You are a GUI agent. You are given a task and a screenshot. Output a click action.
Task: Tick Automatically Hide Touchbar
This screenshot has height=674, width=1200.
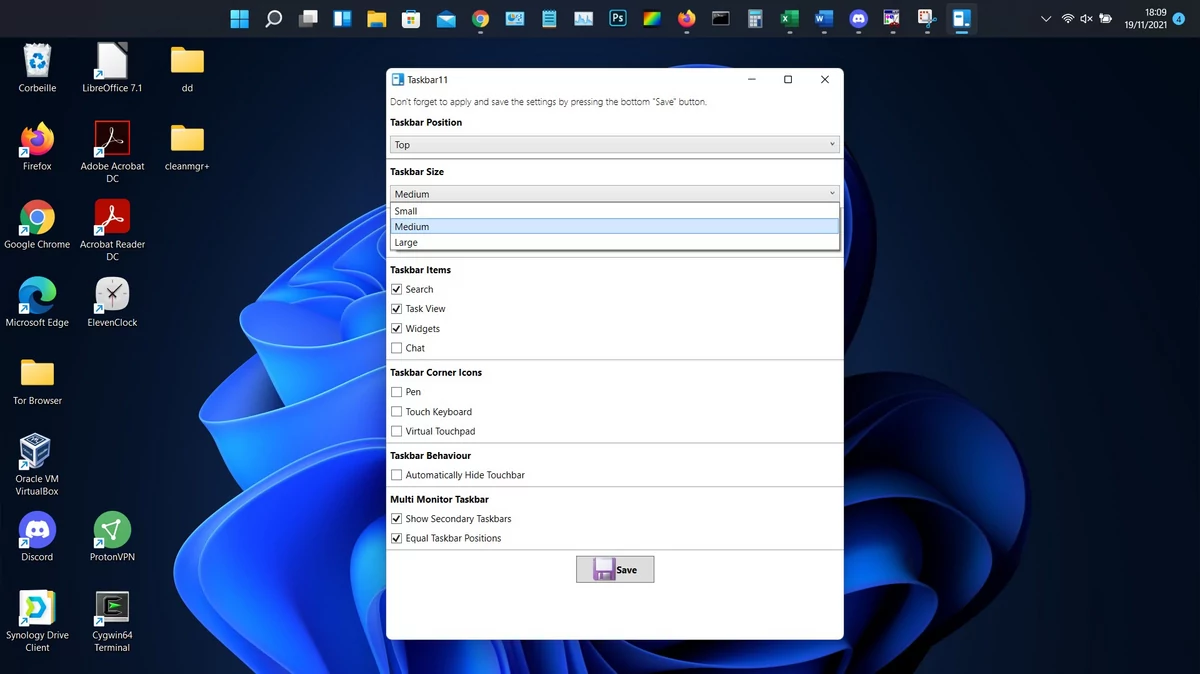(x=397, y=475)
